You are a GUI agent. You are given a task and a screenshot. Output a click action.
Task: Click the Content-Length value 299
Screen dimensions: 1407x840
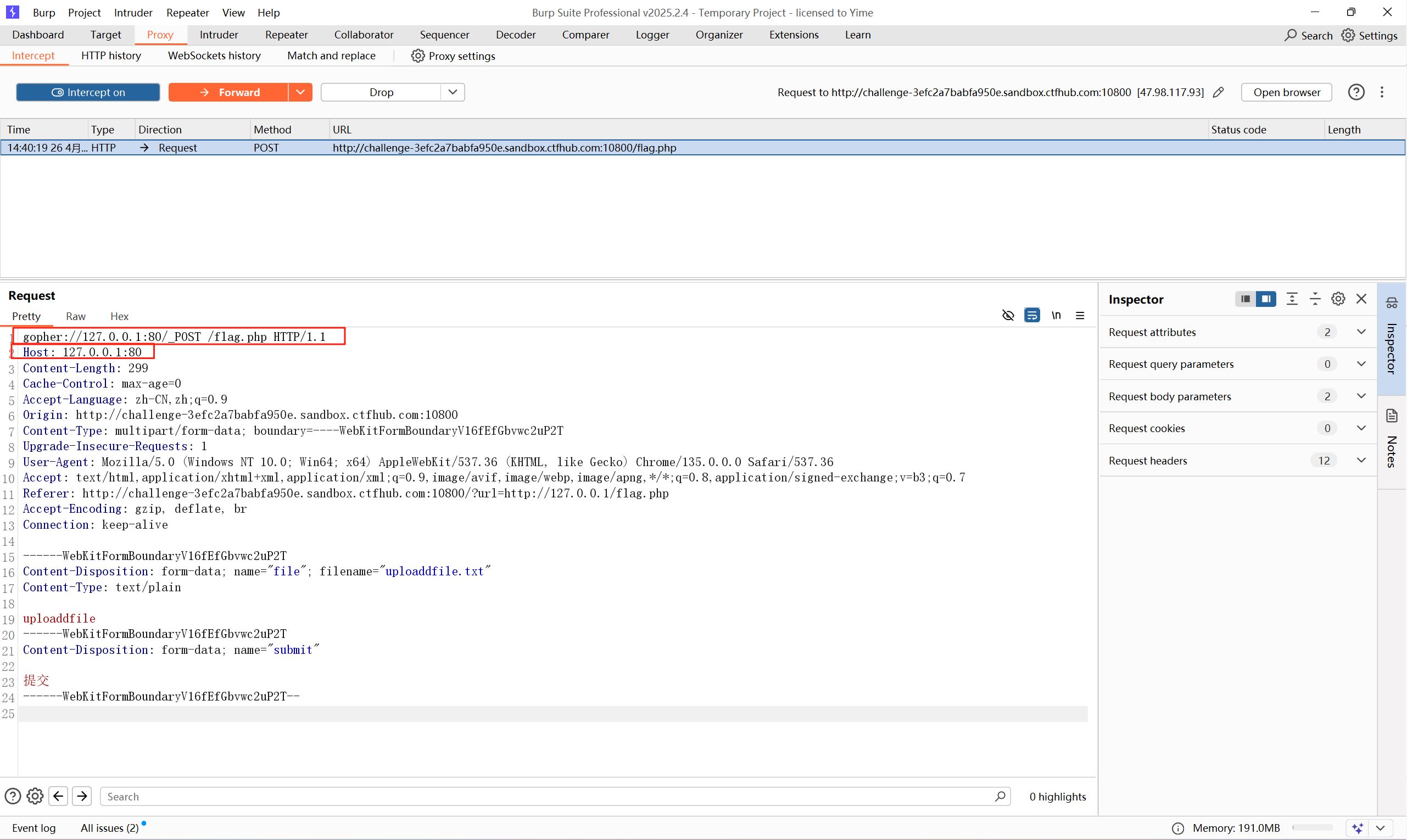click(138, 368)
